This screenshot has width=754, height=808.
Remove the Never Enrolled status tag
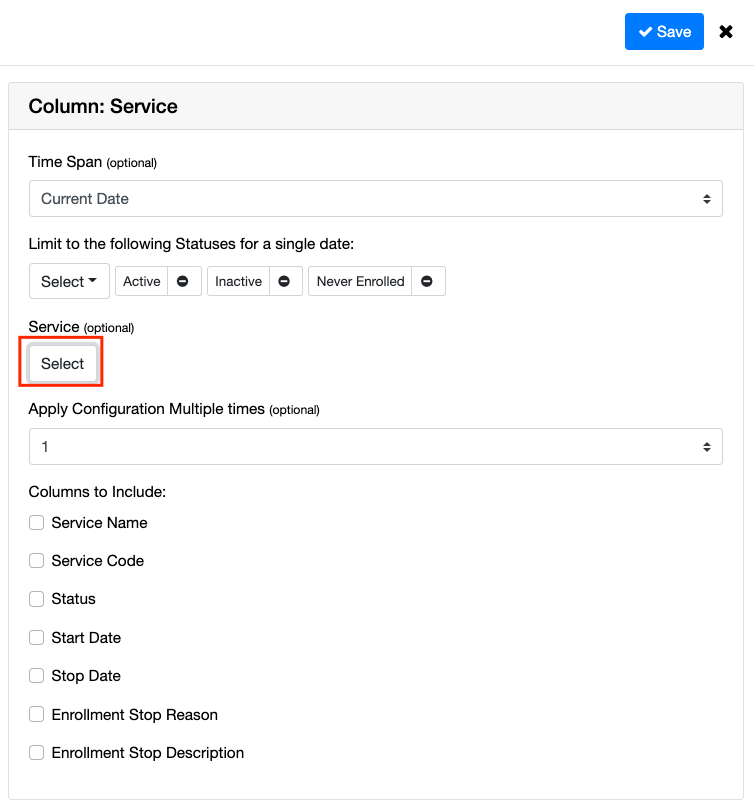click(427, 281)
